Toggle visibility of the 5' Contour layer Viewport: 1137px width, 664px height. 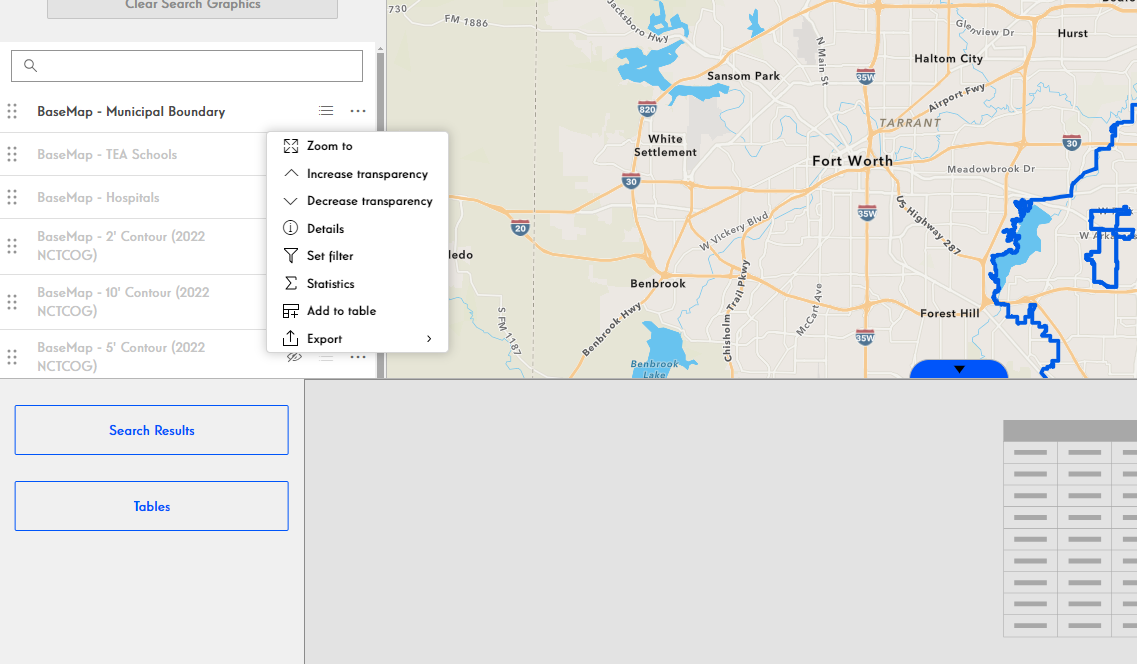pos(293,356)
